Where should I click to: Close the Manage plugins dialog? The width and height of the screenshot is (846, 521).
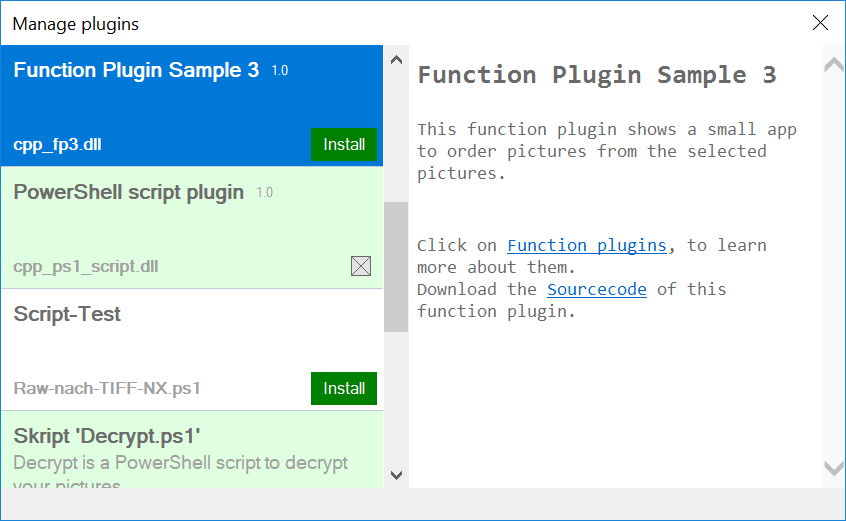click(820, 23)
